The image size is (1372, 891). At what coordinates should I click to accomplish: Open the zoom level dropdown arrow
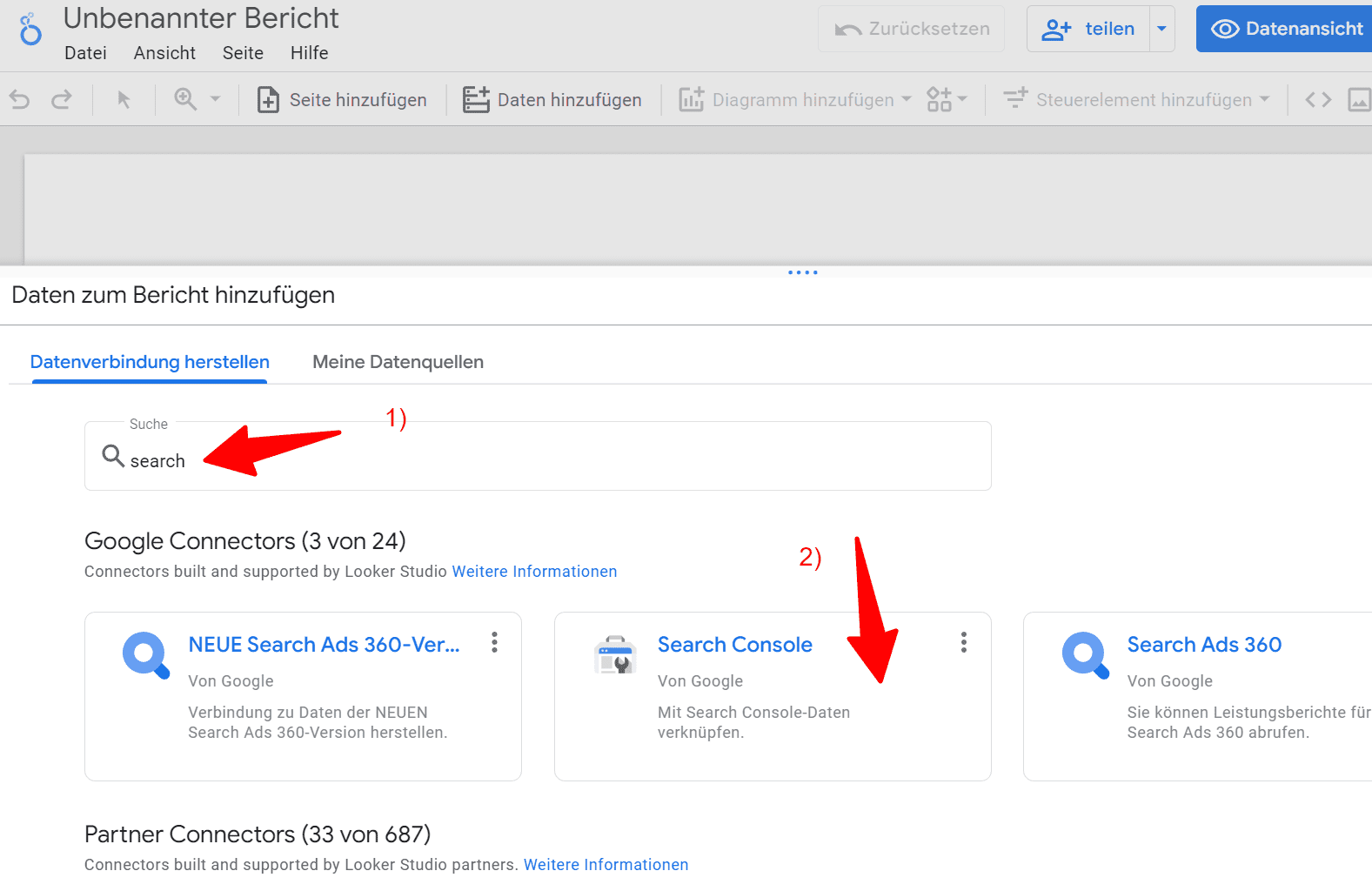pyautogui.click(x=215, y=99)
